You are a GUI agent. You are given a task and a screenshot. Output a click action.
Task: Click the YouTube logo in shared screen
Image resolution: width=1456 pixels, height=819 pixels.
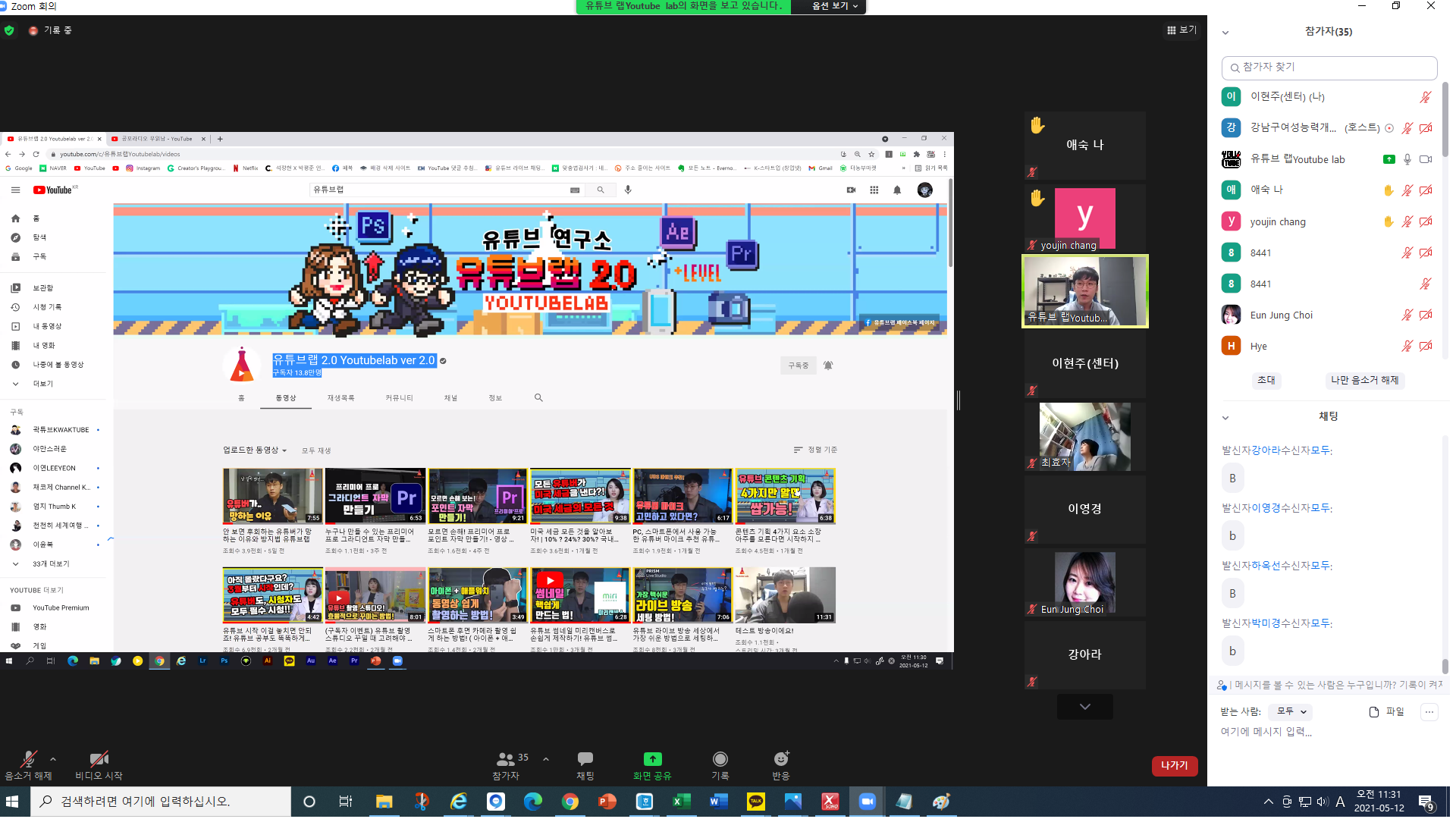pos(53,190)
